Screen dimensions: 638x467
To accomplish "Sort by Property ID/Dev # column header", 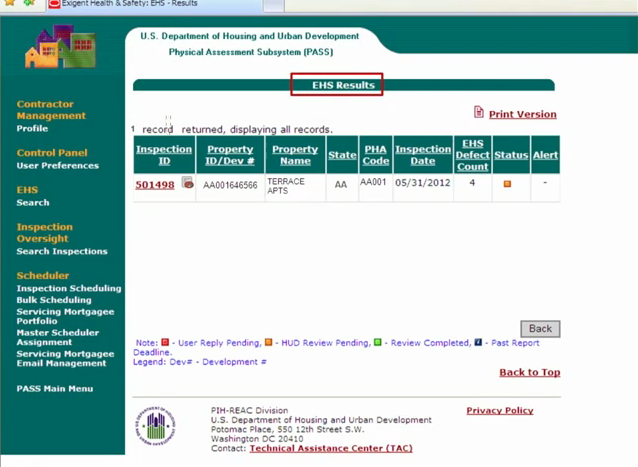I will [230, 155].
